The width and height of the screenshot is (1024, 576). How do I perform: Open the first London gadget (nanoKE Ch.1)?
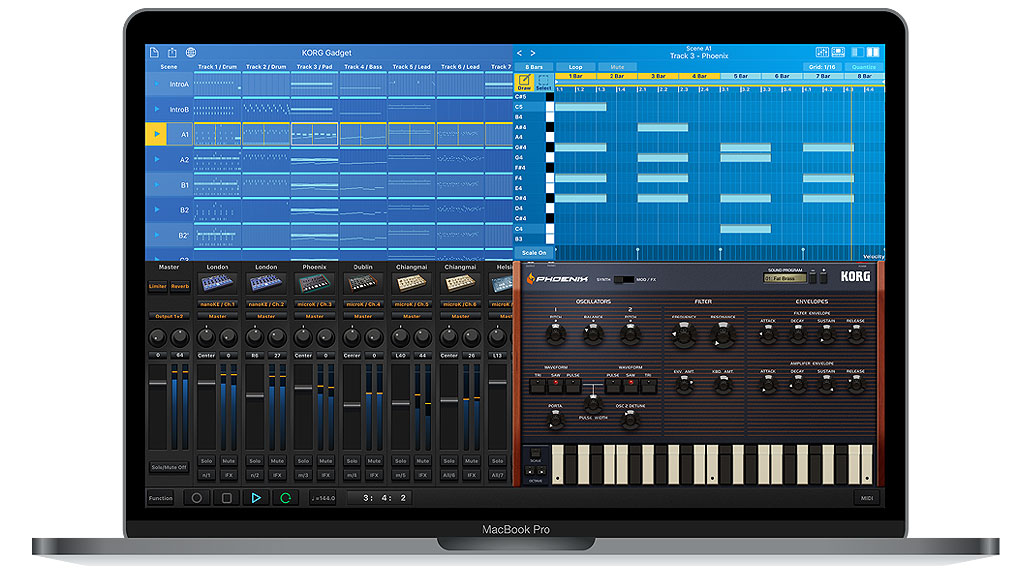[217, 283]
